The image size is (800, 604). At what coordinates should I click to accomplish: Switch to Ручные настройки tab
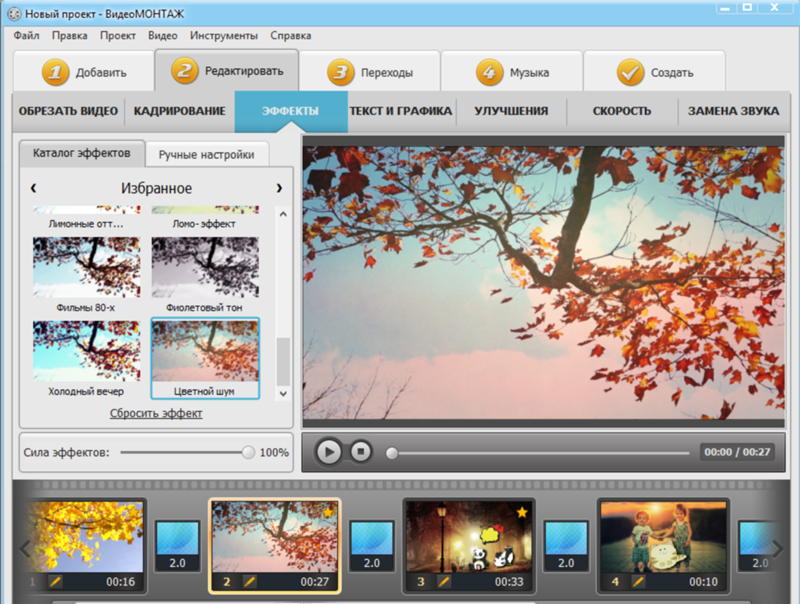(207, 155)
